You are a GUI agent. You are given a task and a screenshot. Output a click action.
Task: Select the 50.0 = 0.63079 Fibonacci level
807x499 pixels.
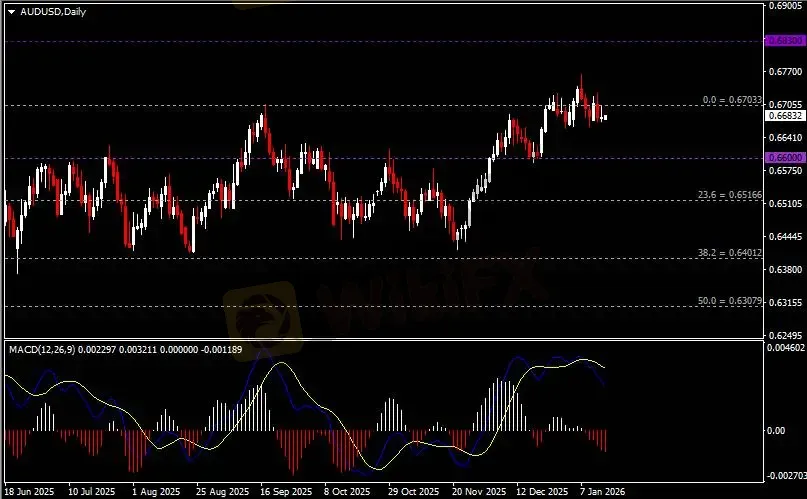[731, 300]
